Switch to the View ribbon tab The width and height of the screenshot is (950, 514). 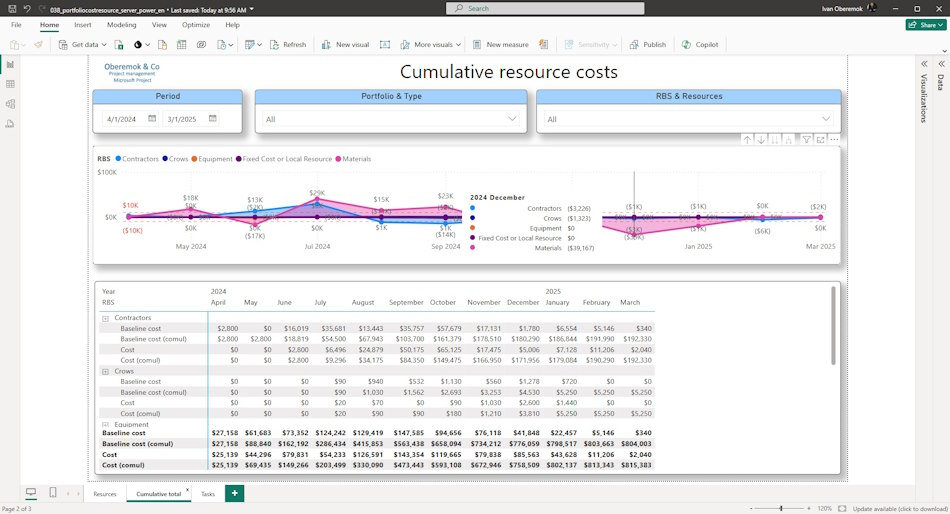pos(159,25)
